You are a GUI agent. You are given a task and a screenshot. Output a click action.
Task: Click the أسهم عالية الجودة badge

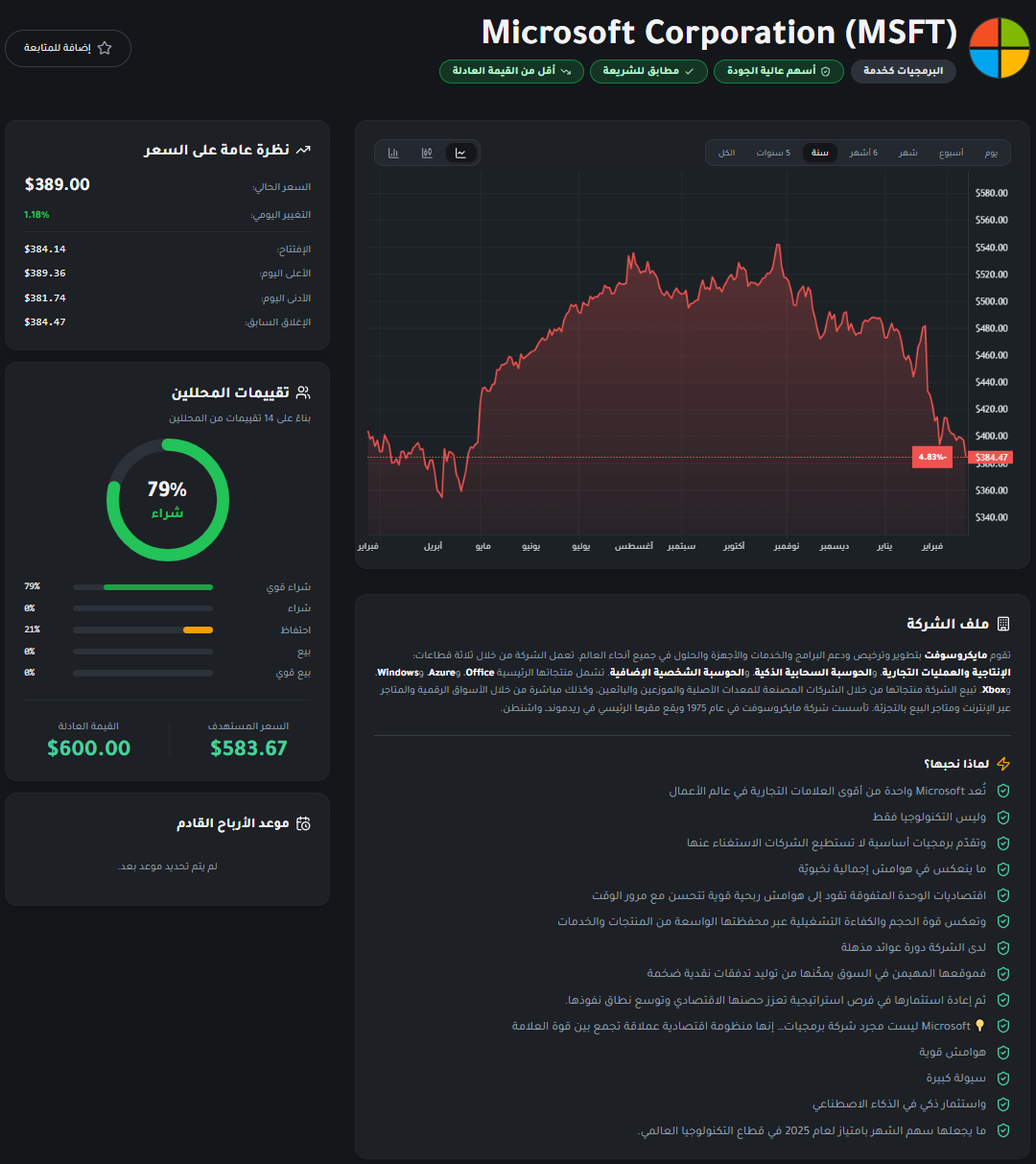pyautogui.click(x=779, y=72)
